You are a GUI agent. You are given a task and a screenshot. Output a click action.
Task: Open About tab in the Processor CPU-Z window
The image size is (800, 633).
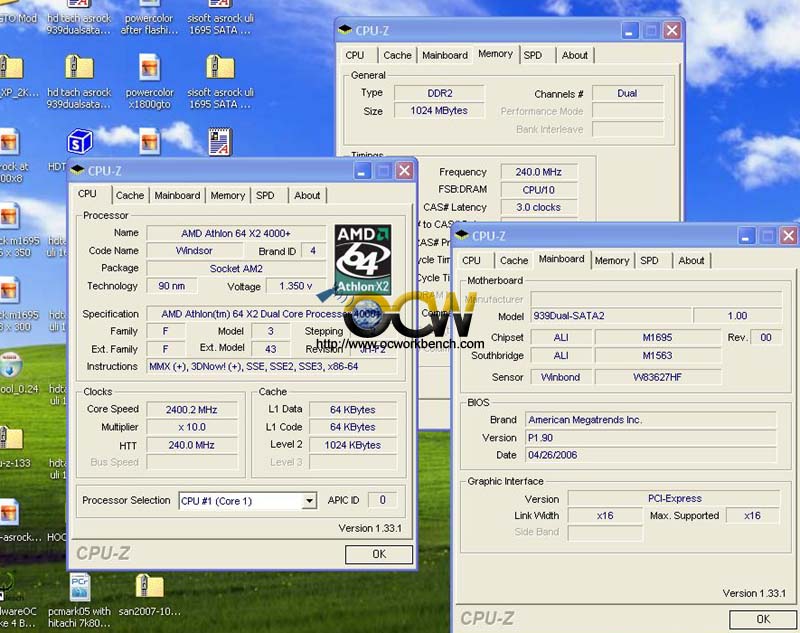[x=307, y=195]
